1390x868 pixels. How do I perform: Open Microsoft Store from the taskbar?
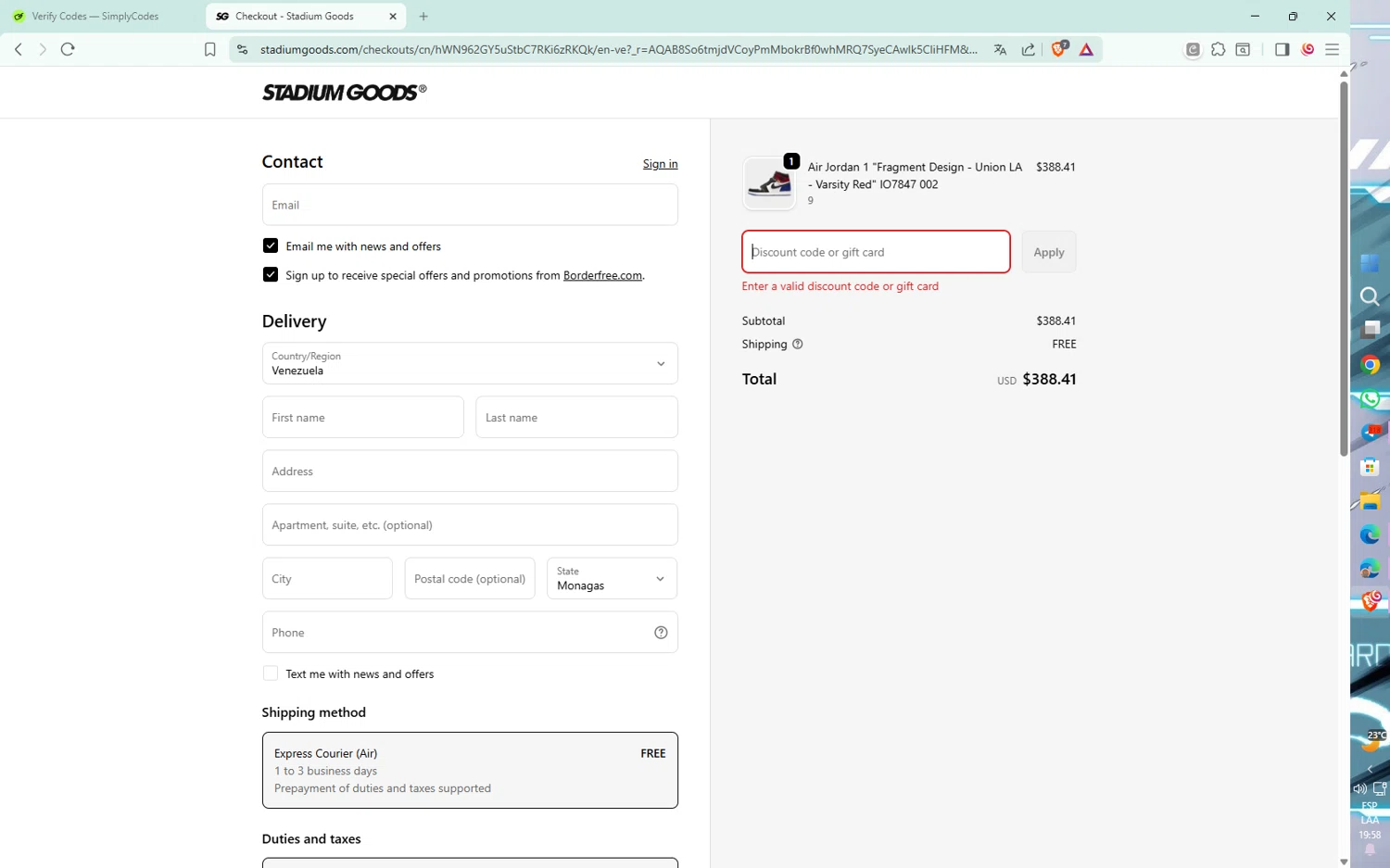[1371, 467]
